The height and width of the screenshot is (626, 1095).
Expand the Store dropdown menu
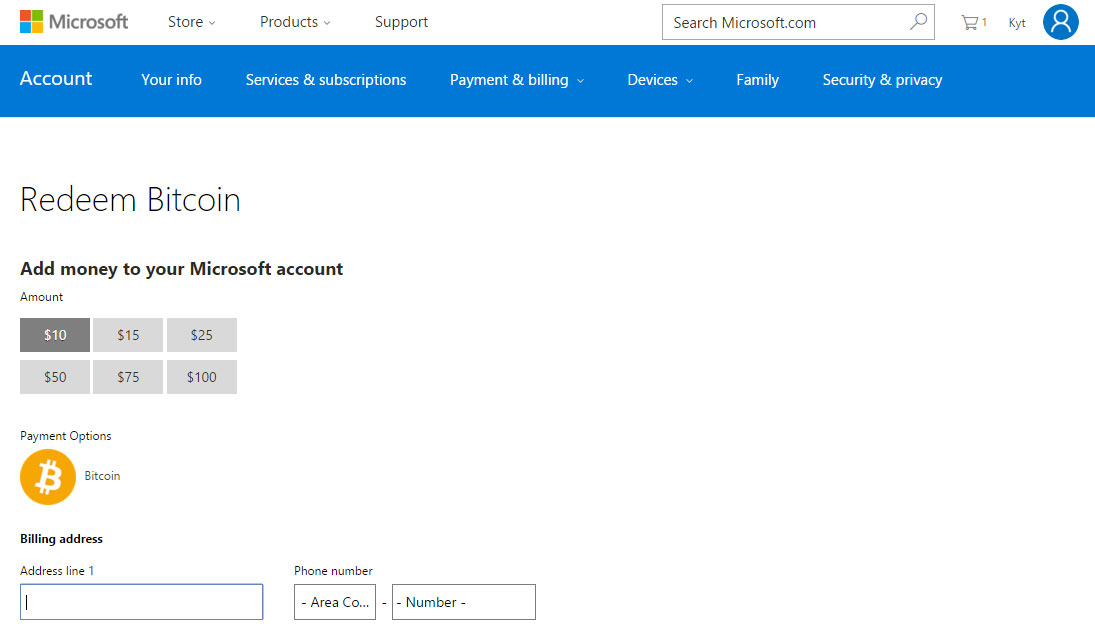click(x=191, y=22)
